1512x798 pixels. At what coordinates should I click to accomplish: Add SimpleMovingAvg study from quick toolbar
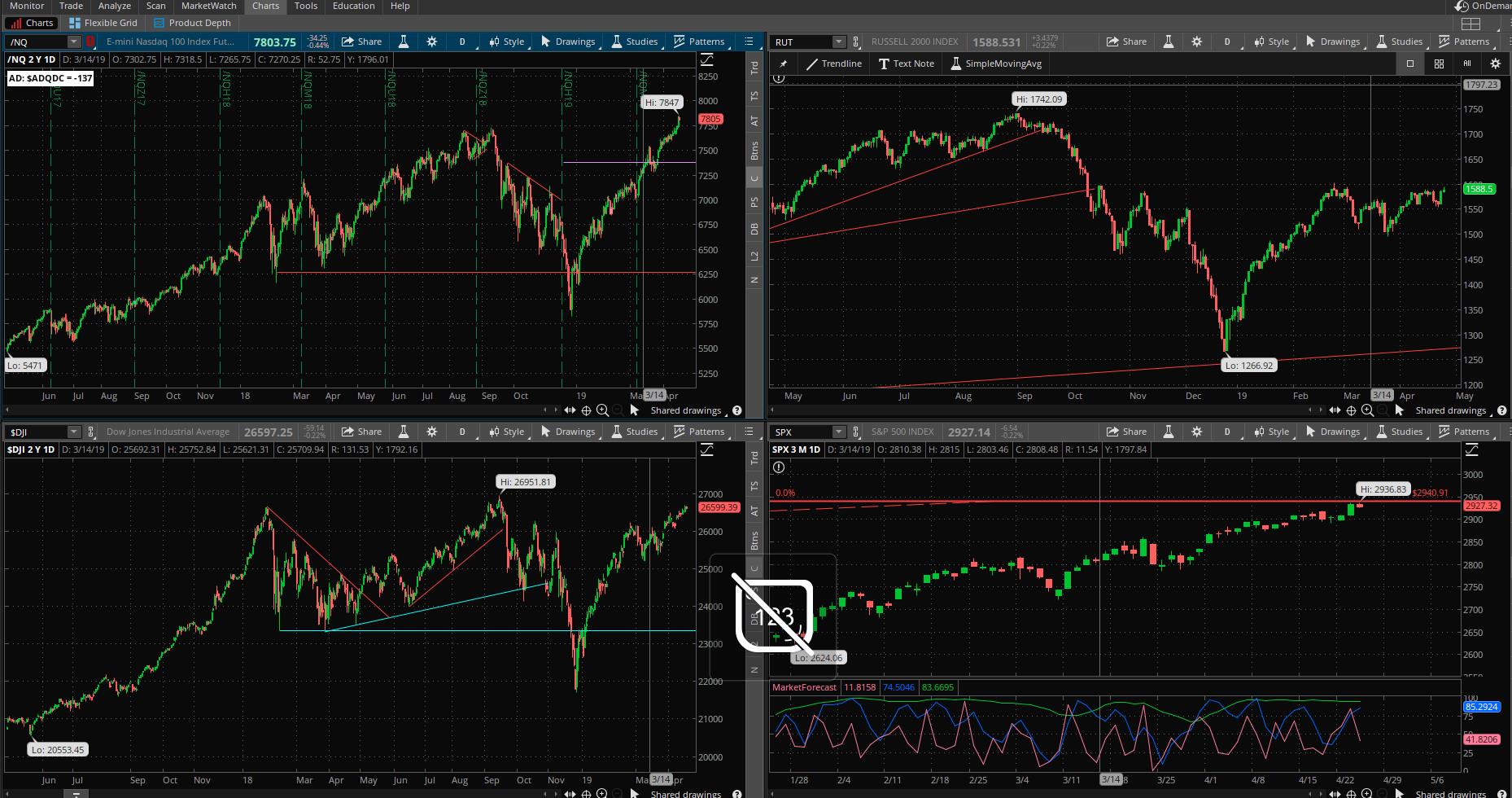click(x=994, y=64)
